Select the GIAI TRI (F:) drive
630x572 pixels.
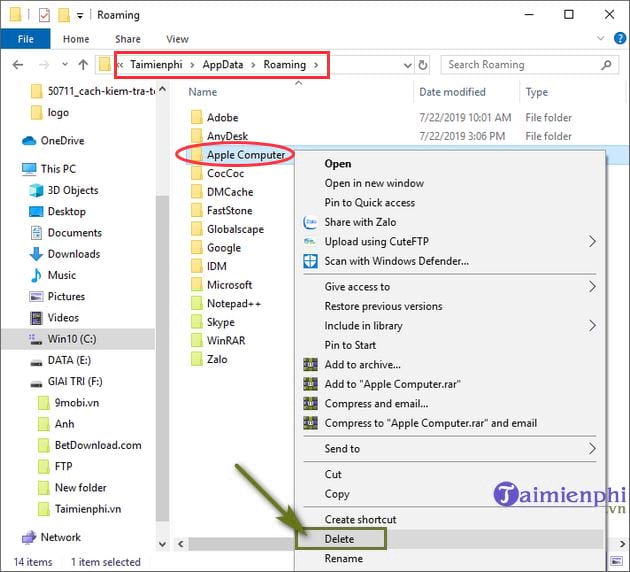66,382
